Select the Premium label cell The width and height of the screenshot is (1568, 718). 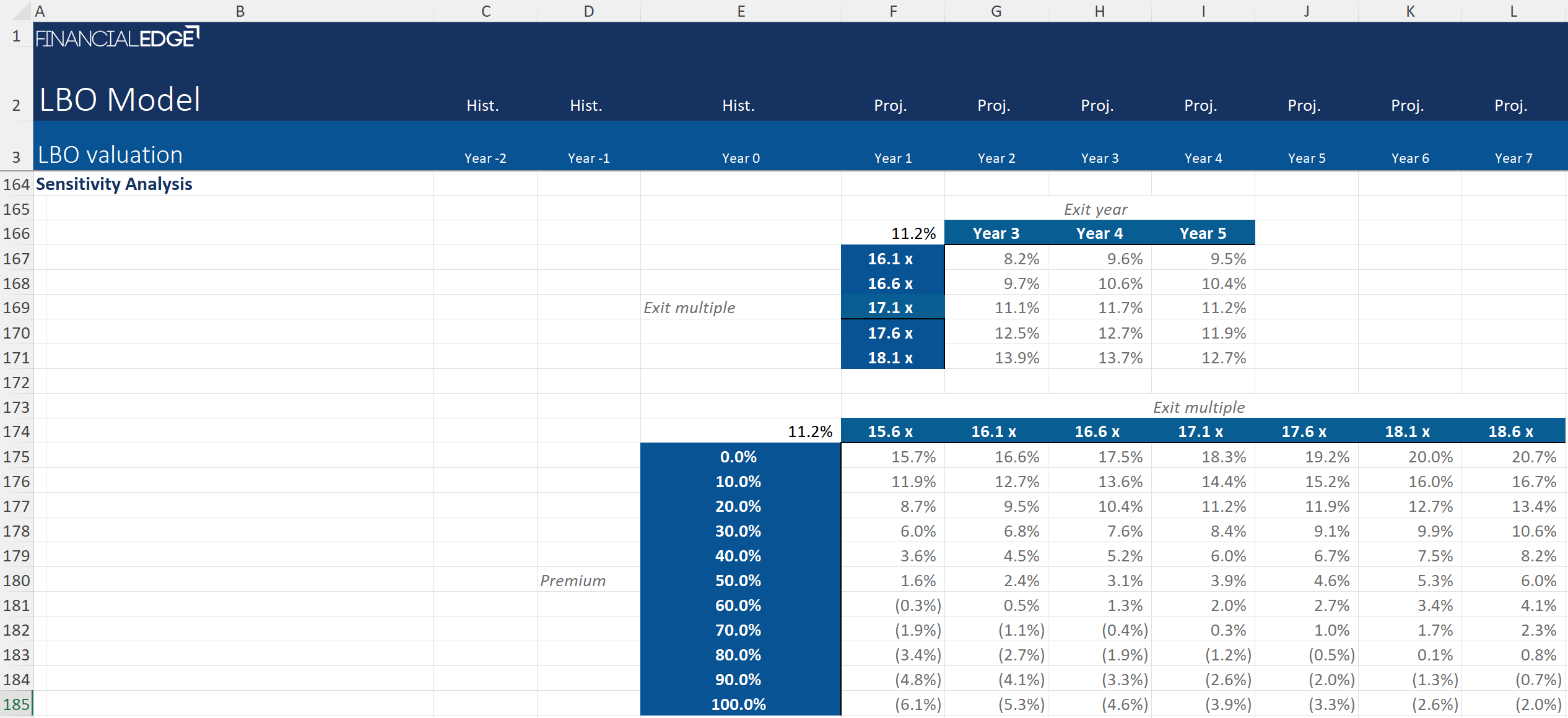point(573,581)
